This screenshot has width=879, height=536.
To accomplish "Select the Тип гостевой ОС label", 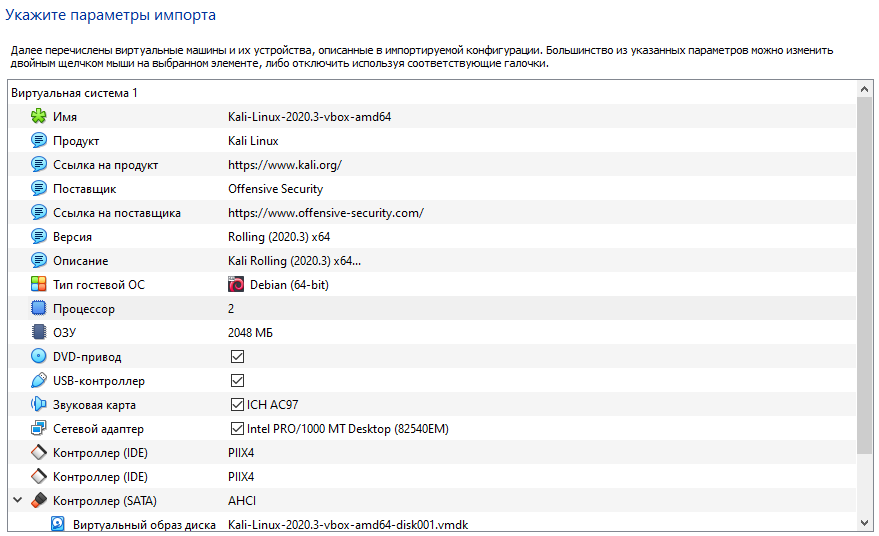I will coord(99,285).
